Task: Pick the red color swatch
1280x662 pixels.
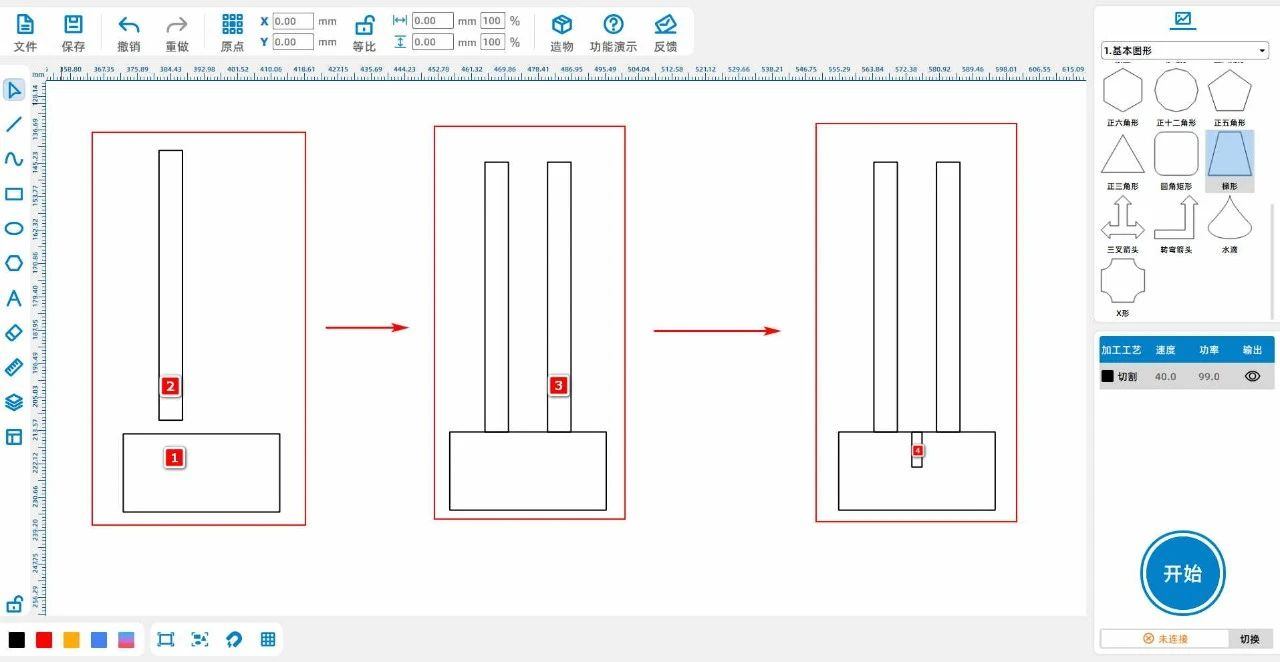Action: coord(44,640)
